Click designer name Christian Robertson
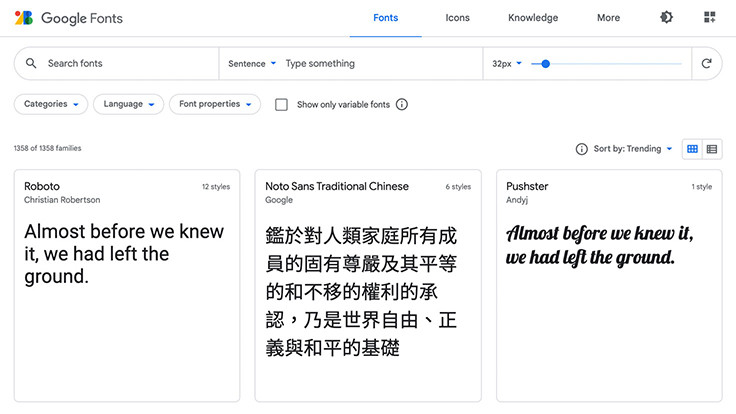The height and width of the screenshot is (414, 736). (x=62, y=200)
